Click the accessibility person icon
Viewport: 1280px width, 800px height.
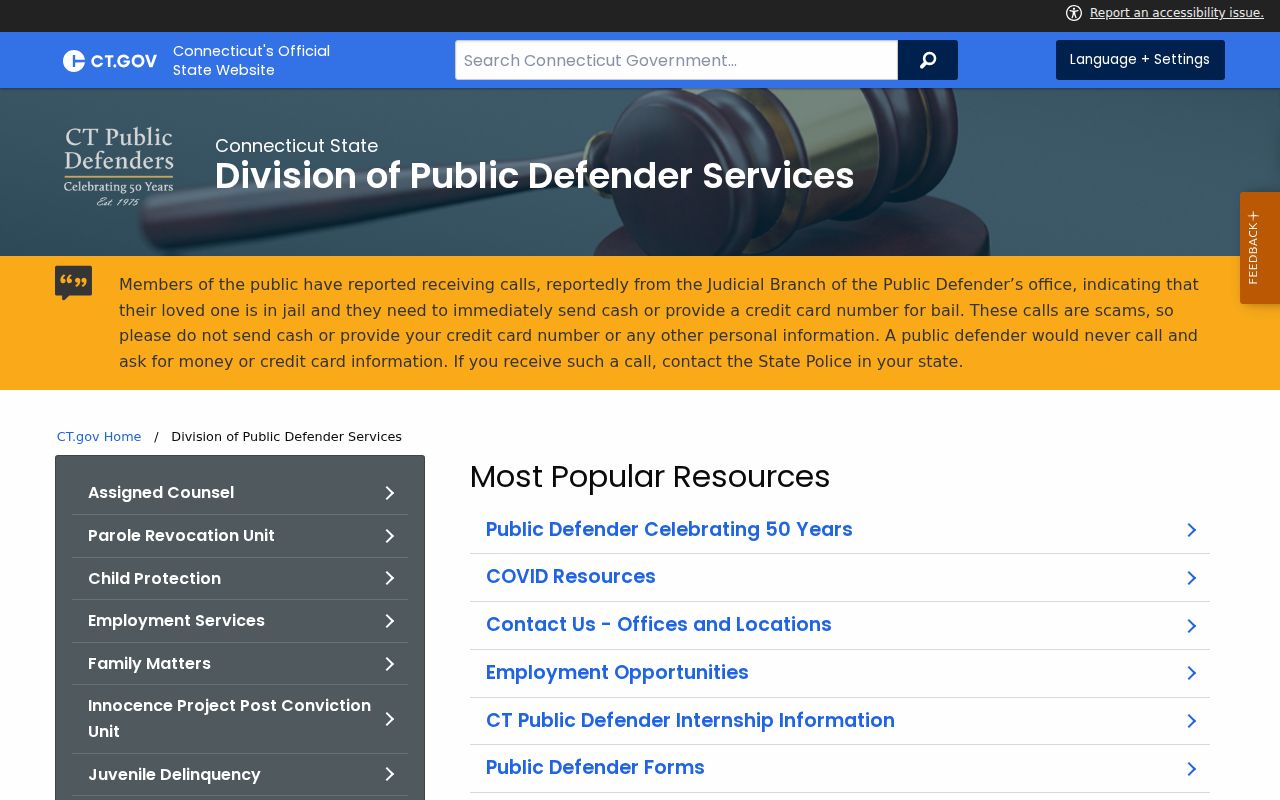click(x=1074, y=13)
